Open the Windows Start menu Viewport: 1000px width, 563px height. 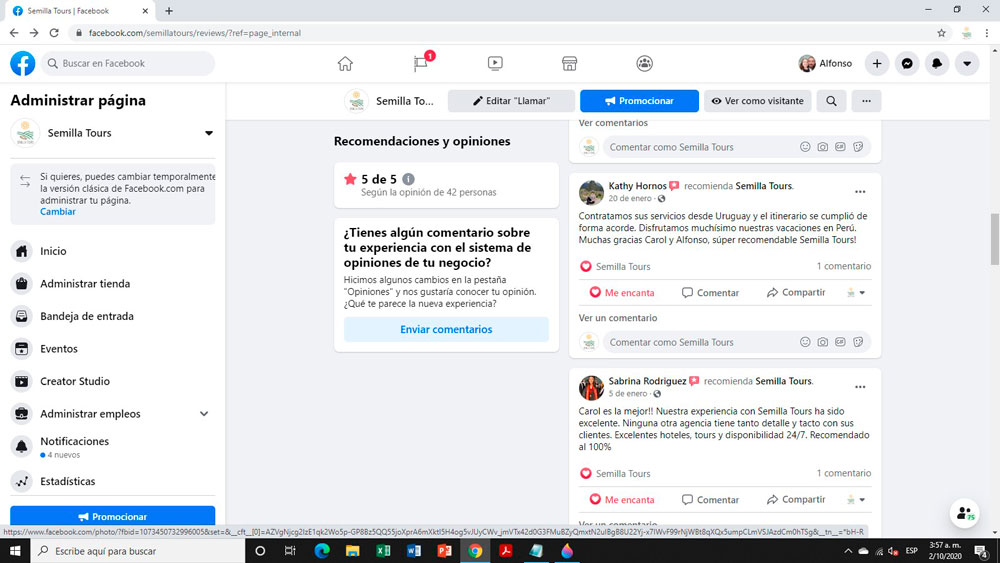(15, 551)
